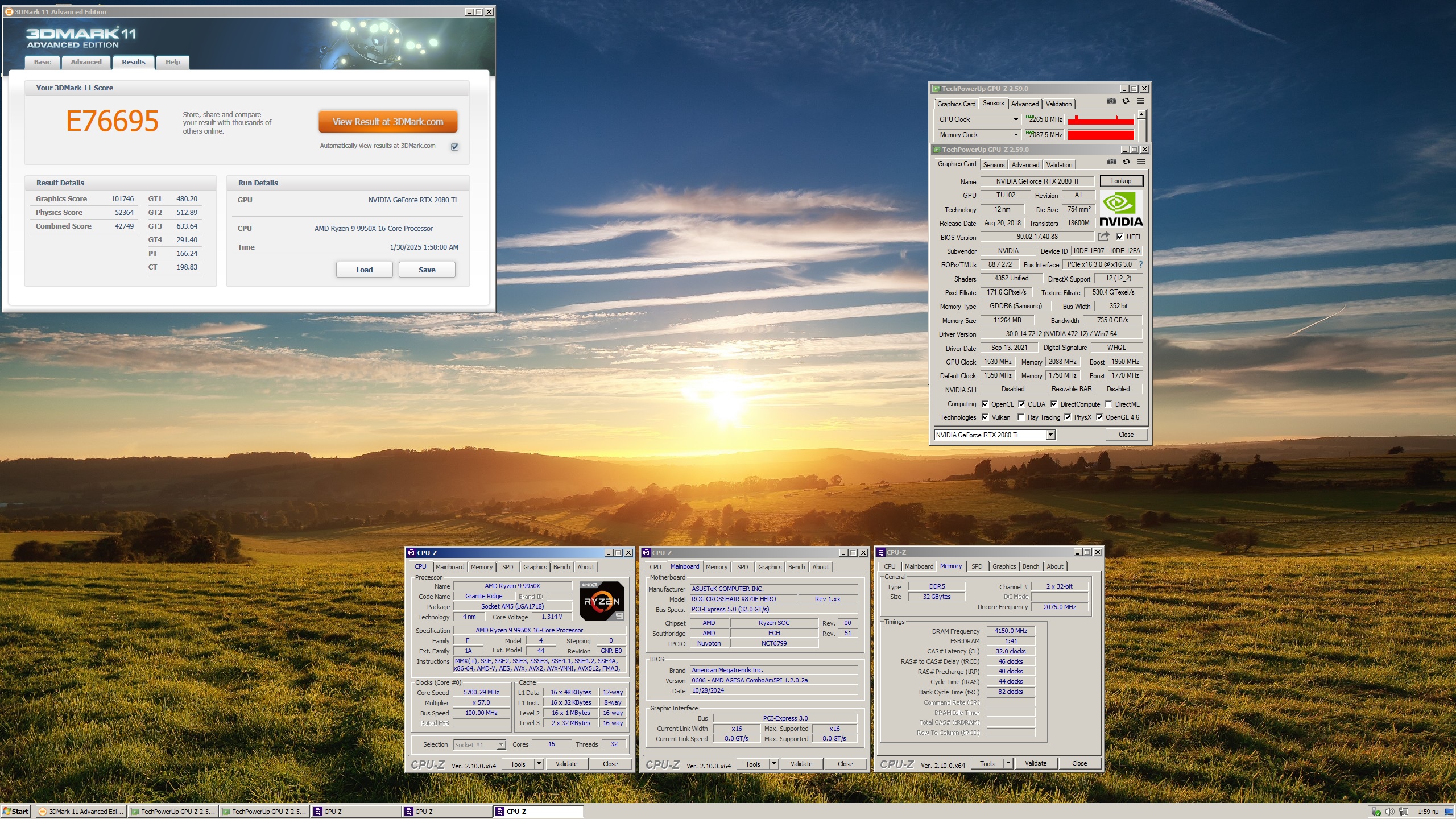
Task: Click the Save button in Run Details
Action: 427,270
